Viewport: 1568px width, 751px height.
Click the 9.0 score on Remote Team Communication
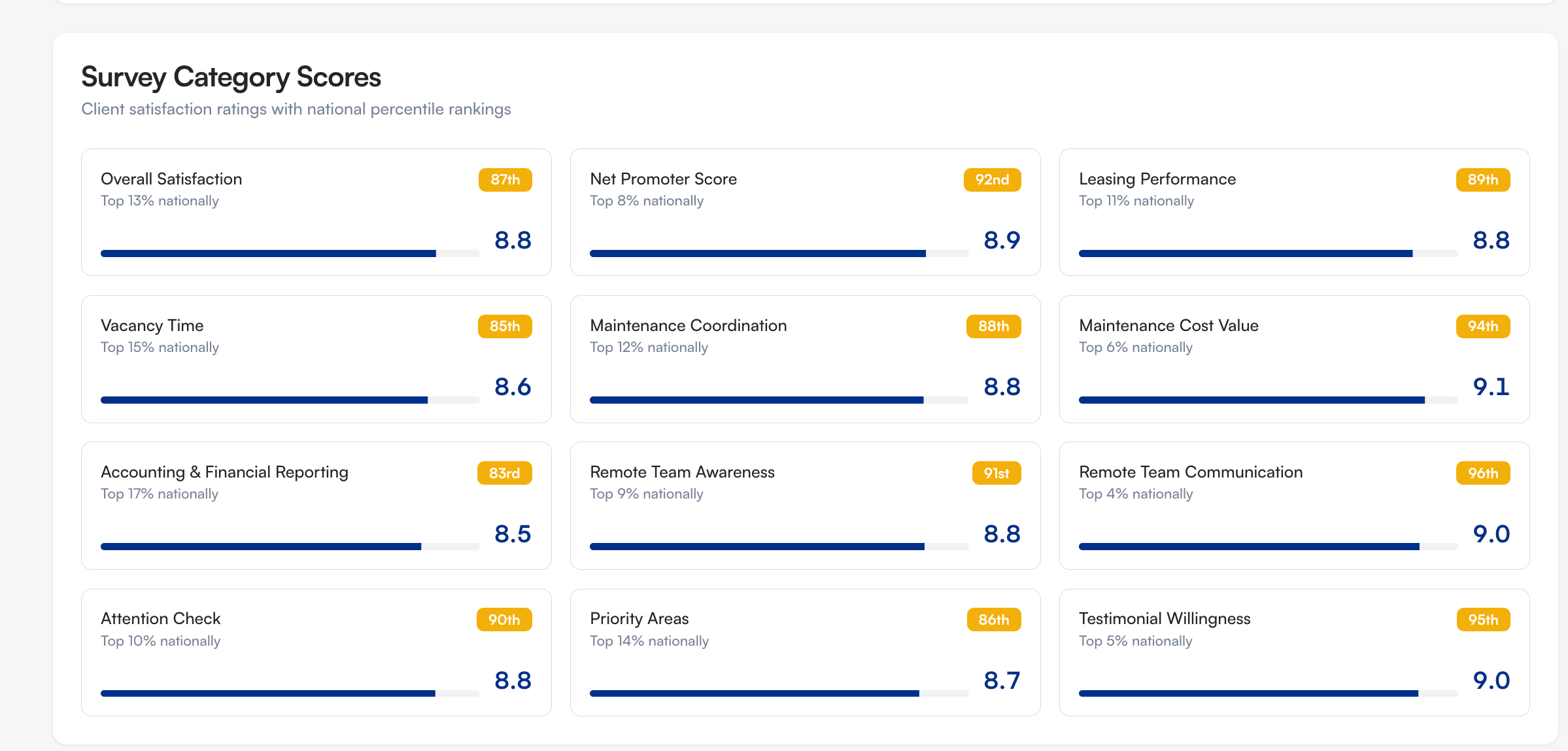point(1492,534)
